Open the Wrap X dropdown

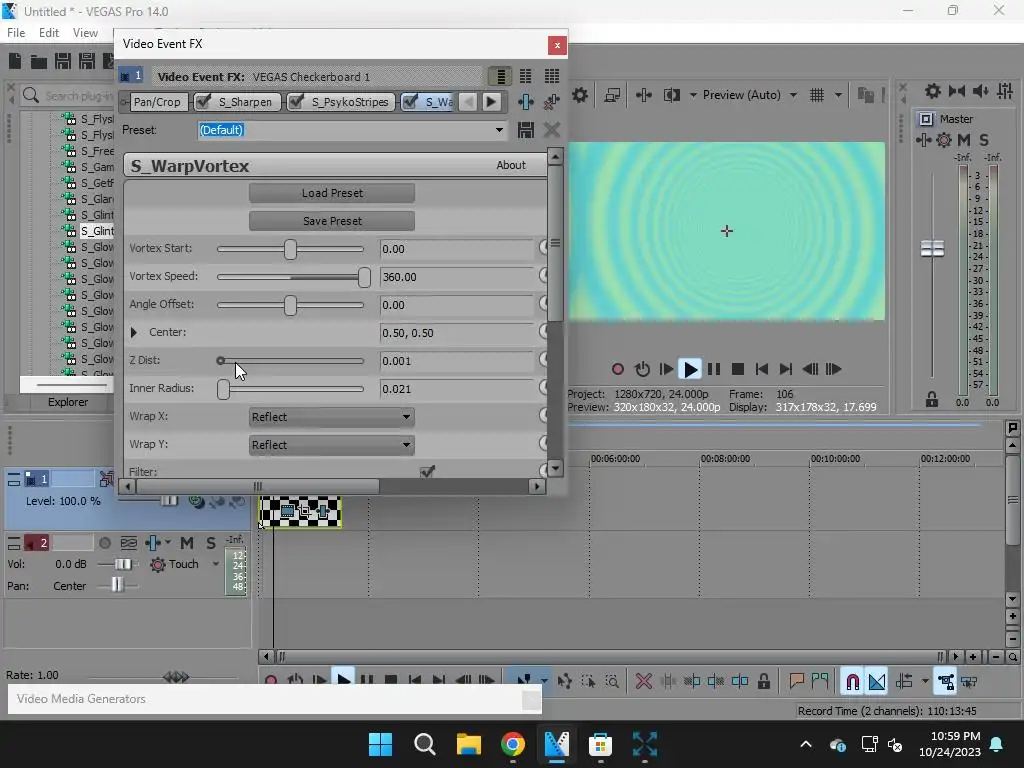click(332, 417)
